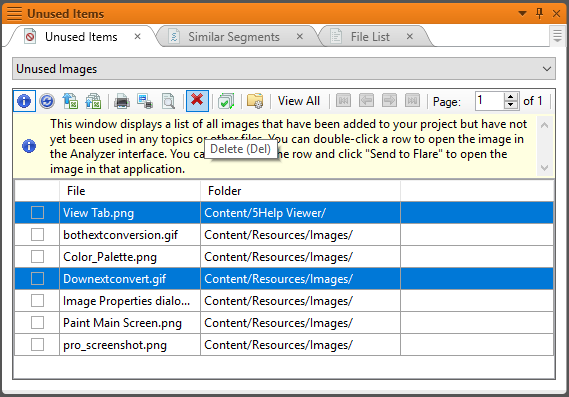Screen dimensions: 569x397
Task: Close the Unused Items tab
Action: (138, 36)
